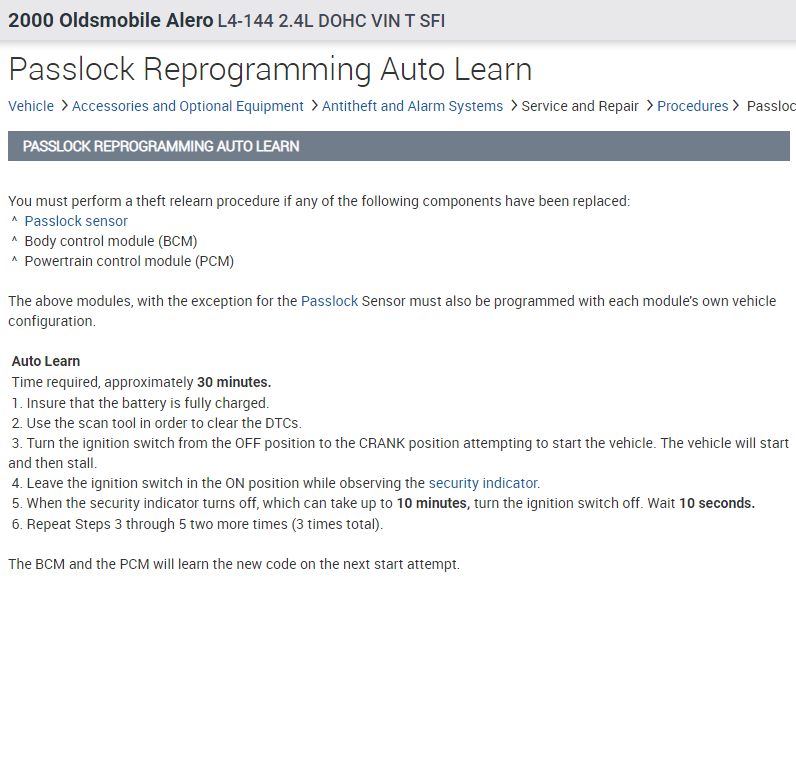Open the Vehicle breadcrumb link
The height and width of the screenshot is (782, 796).
(x=31, y=106)
